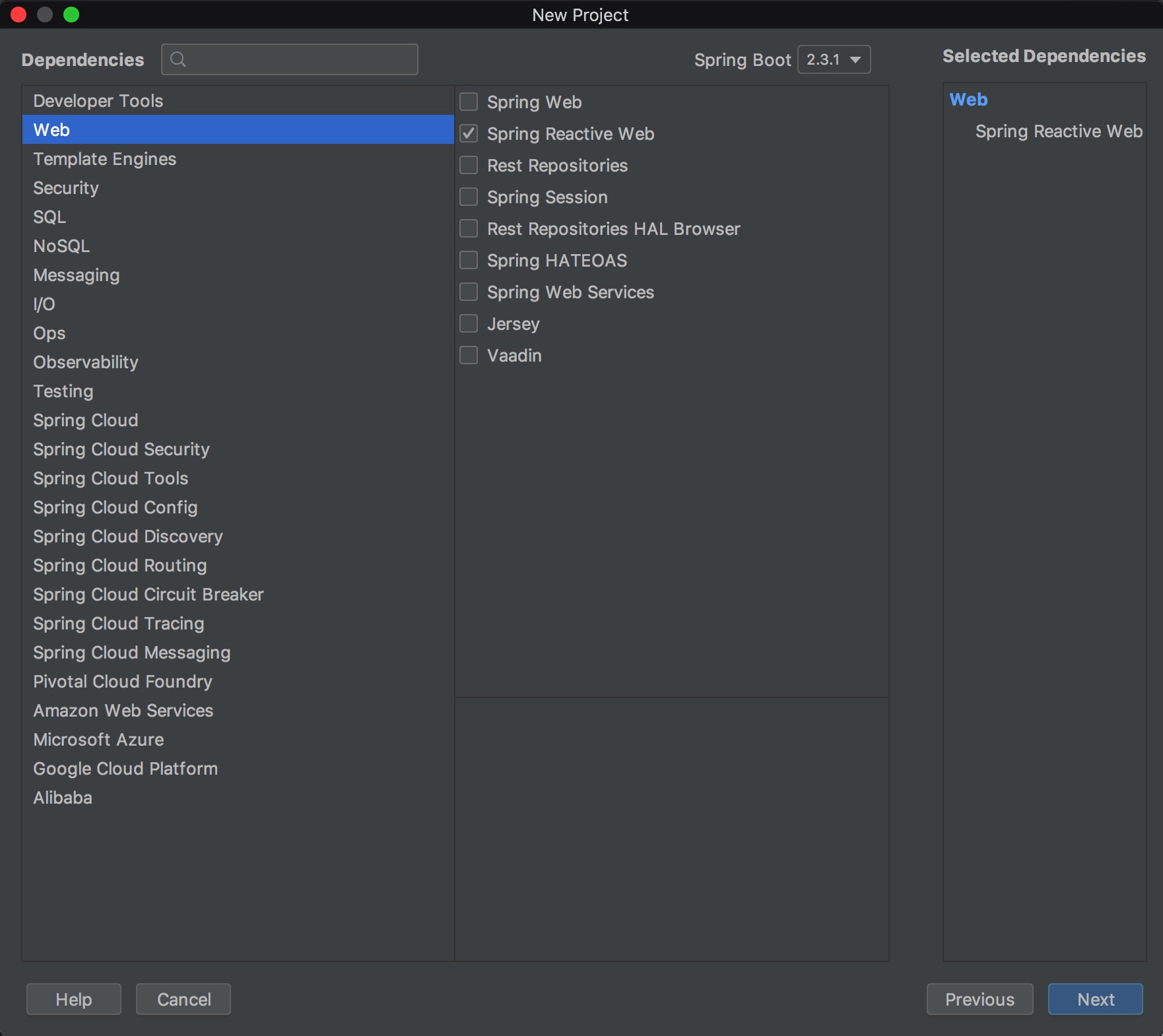Screen dimensions: 1163x1036
Task: Select Developer Tools category
Action: (238, 101)
